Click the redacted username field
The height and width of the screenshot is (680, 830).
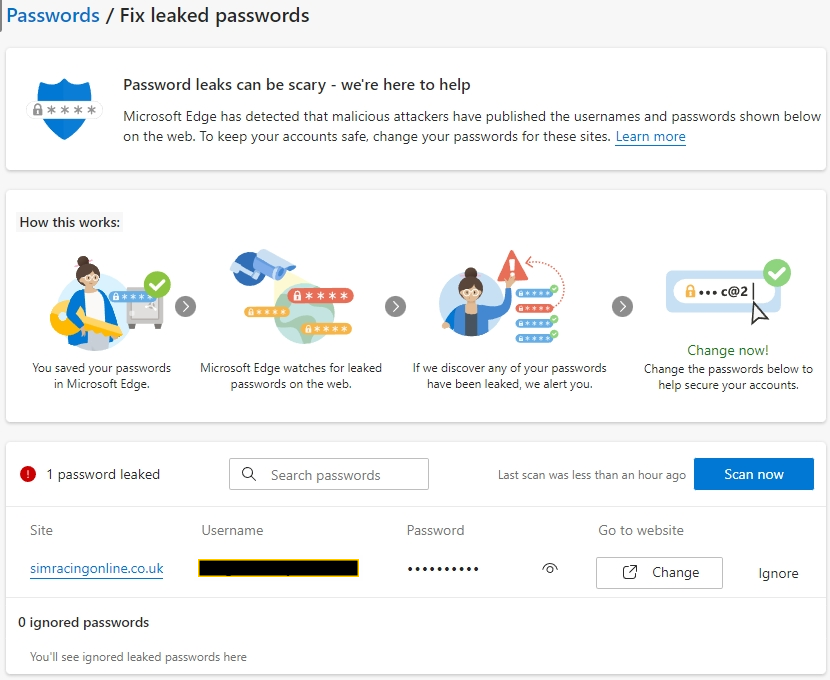278,568
